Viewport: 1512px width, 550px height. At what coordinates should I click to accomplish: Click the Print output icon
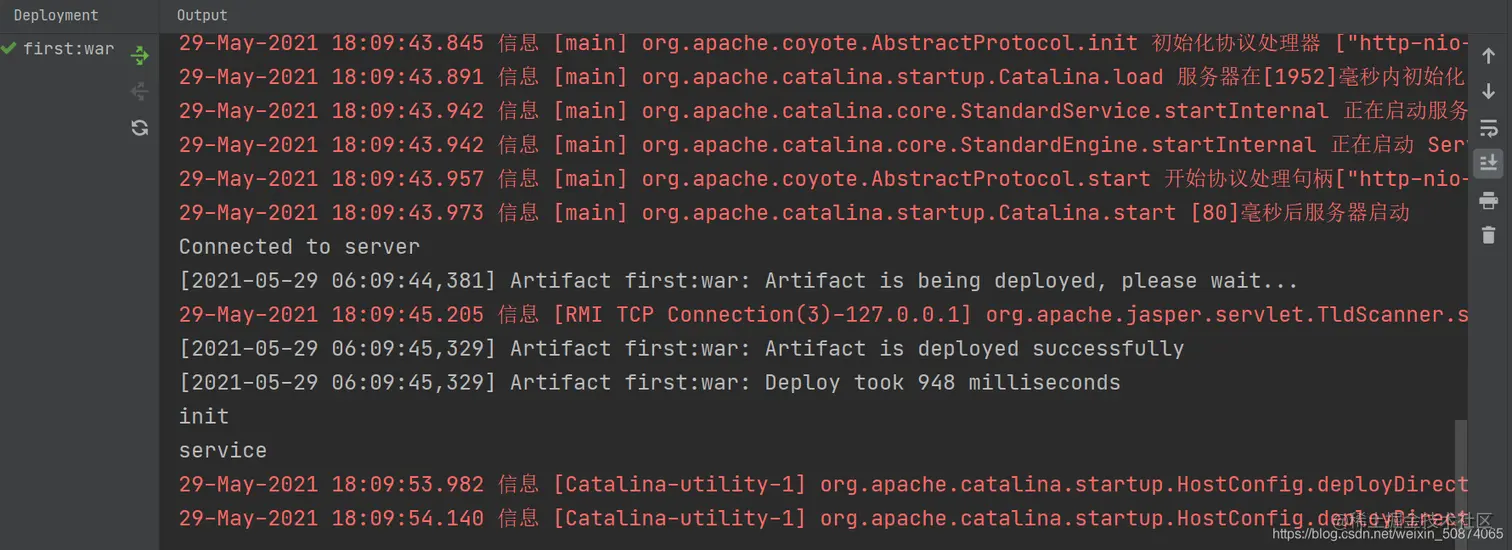[x=1488, y=200]
